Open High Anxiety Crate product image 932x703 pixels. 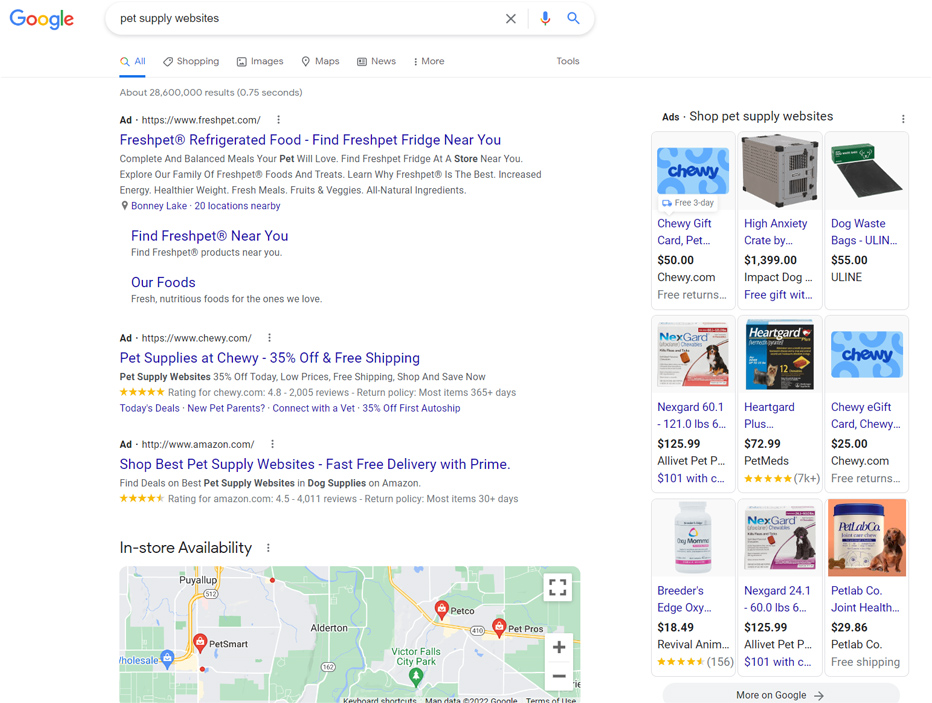pyautogui.click(x=780, y=171)
